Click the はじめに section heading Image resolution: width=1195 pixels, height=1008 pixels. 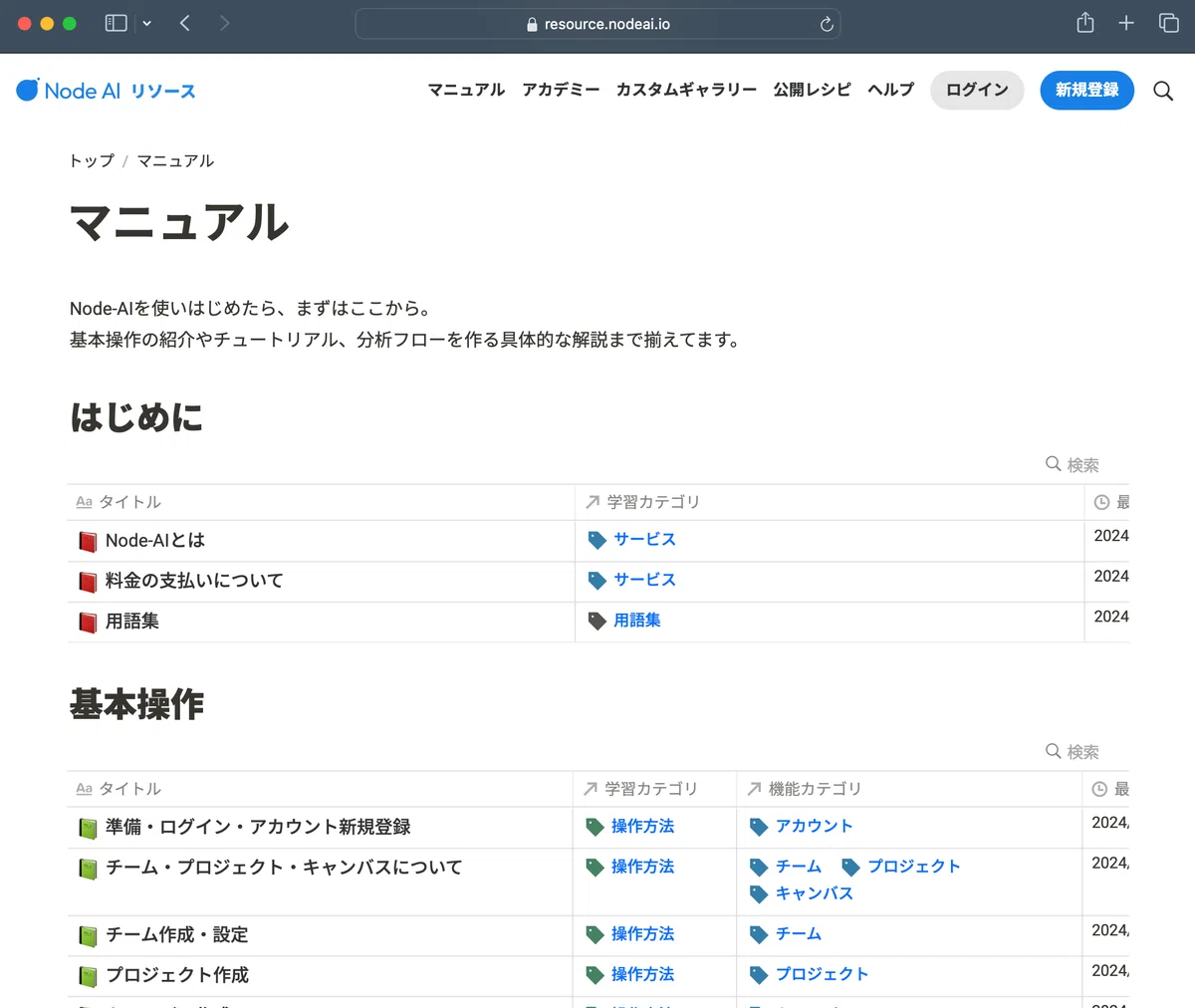point(136,417)
